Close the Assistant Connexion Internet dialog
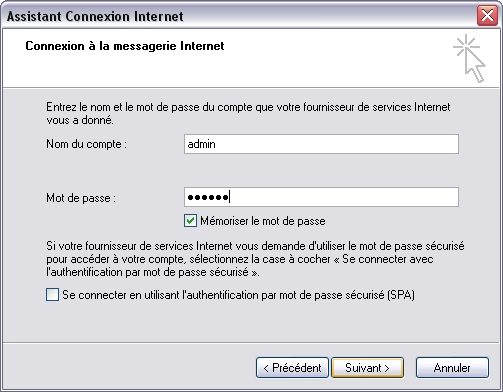This screenshot has height=392, width=503. coord(487,15)
